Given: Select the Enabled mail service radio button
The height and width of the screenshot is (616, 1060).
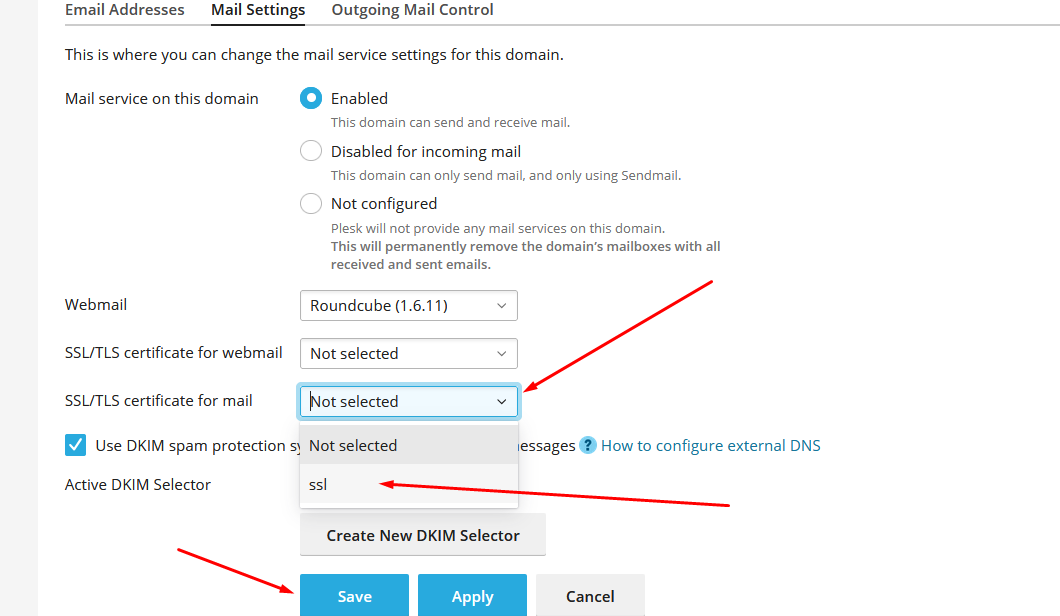Looking at the screenshot, I should (x=311, y=98).
